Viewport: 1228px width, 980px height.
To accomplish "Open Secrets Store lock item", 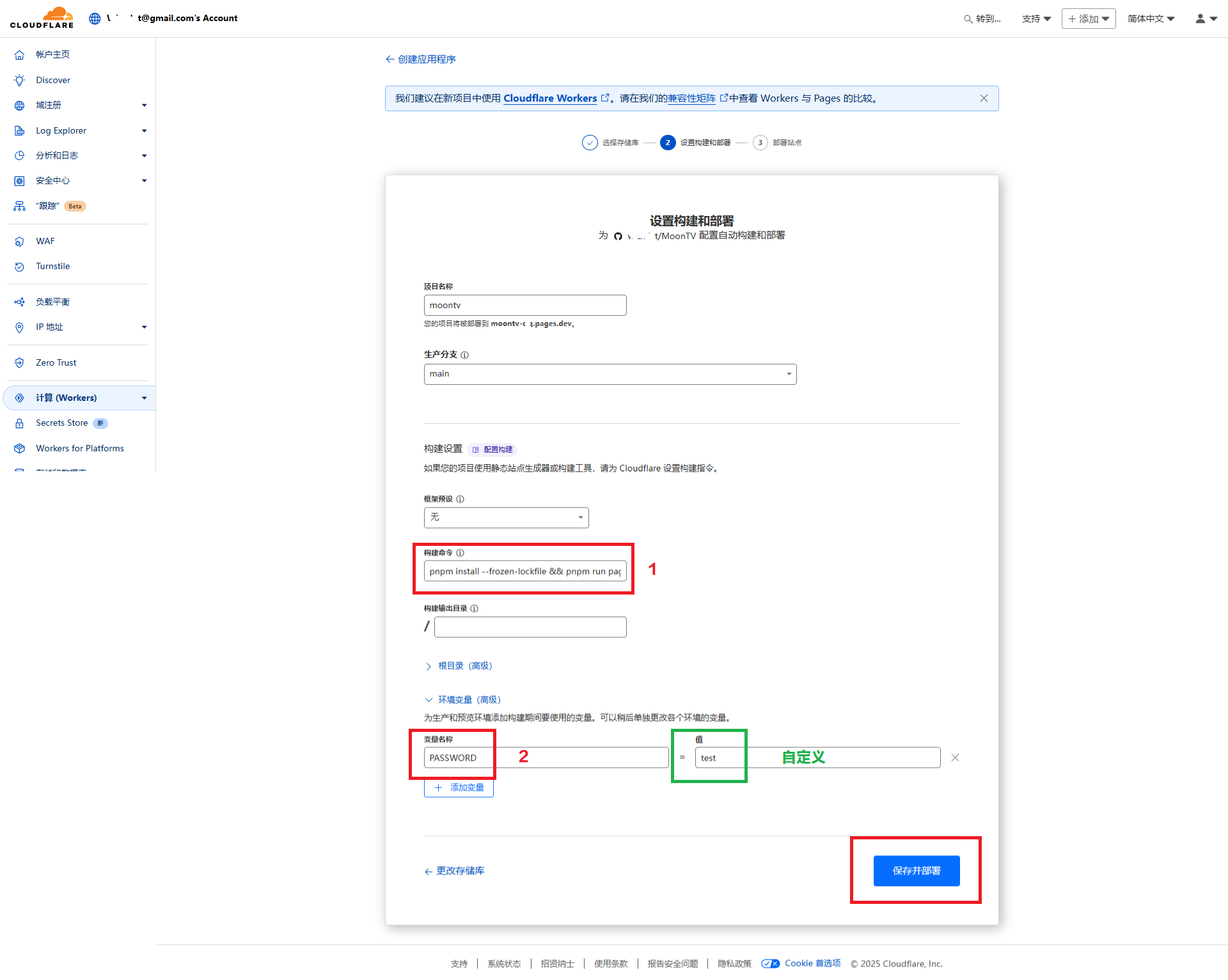I will (x=61, y=423).
